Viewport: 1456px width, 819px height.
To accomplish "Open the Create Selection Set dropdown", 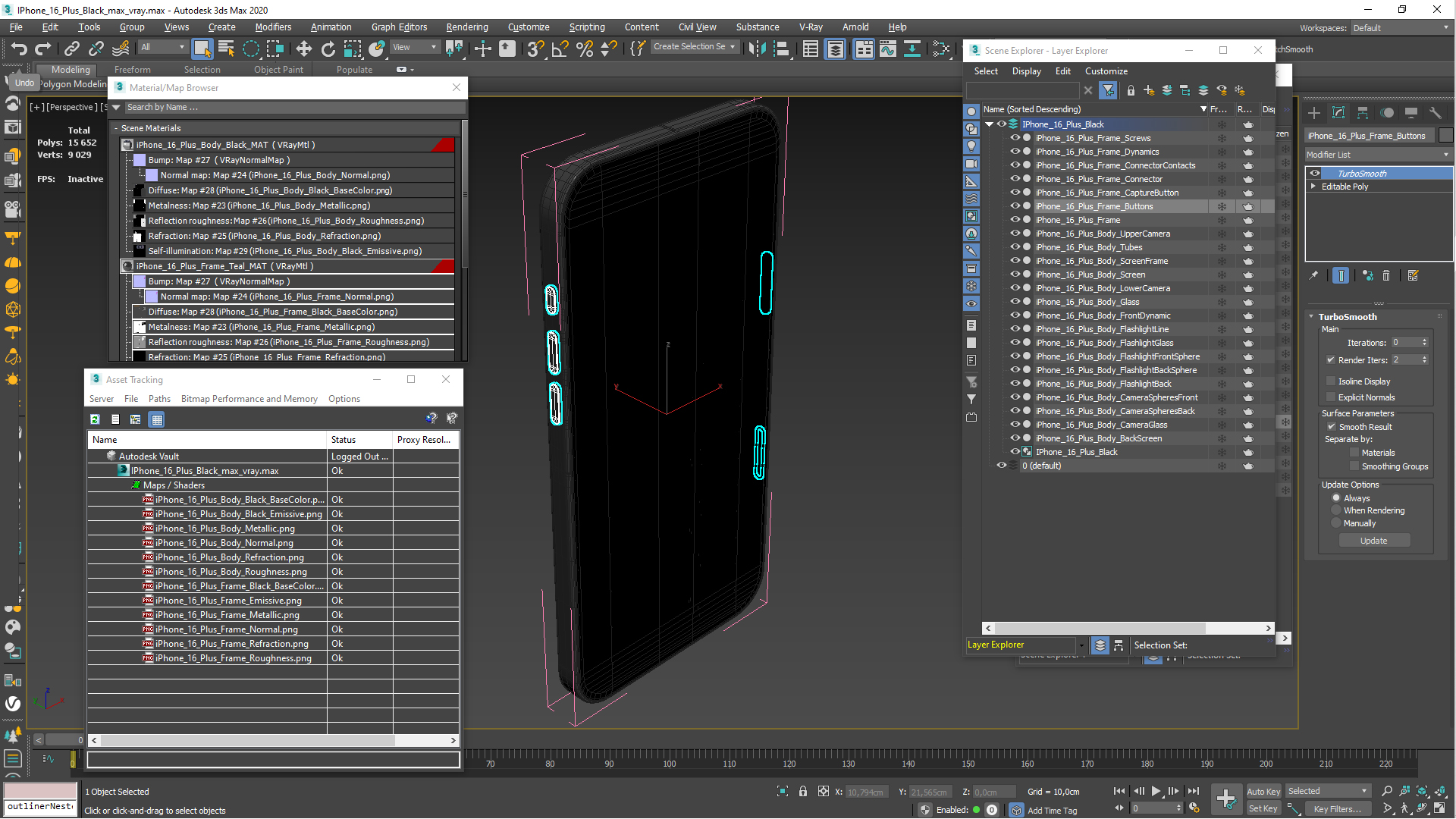I will [x=694, y=47].
